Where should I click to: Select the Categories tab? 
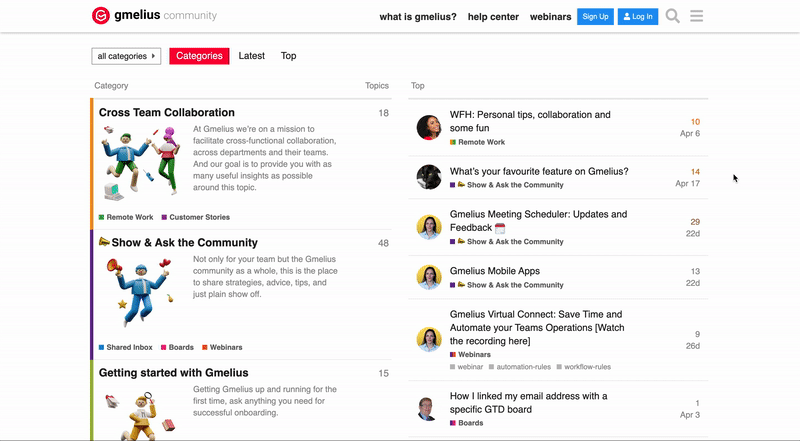[x=199, y=56]
